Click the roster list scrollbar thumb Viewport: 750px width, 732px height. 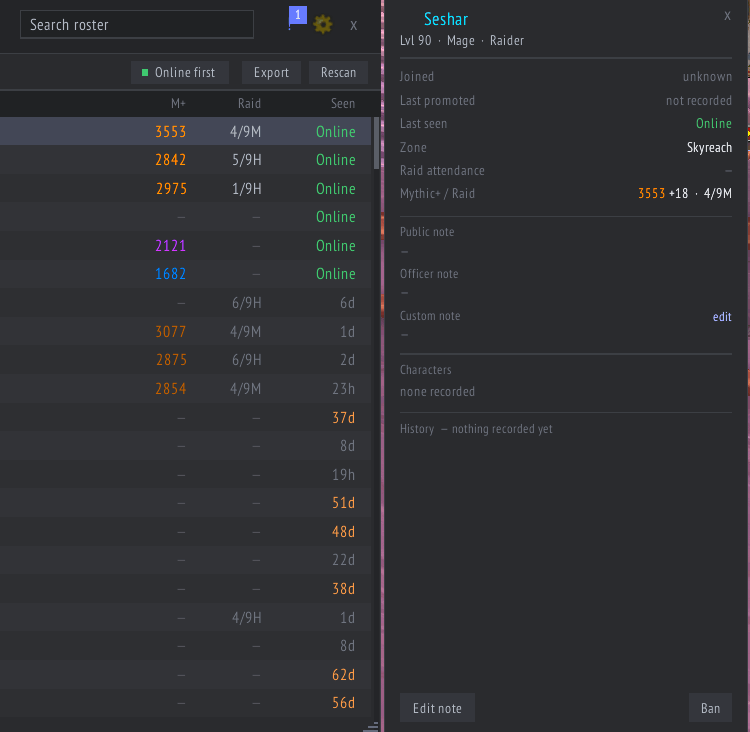click(x=376, y=143)
